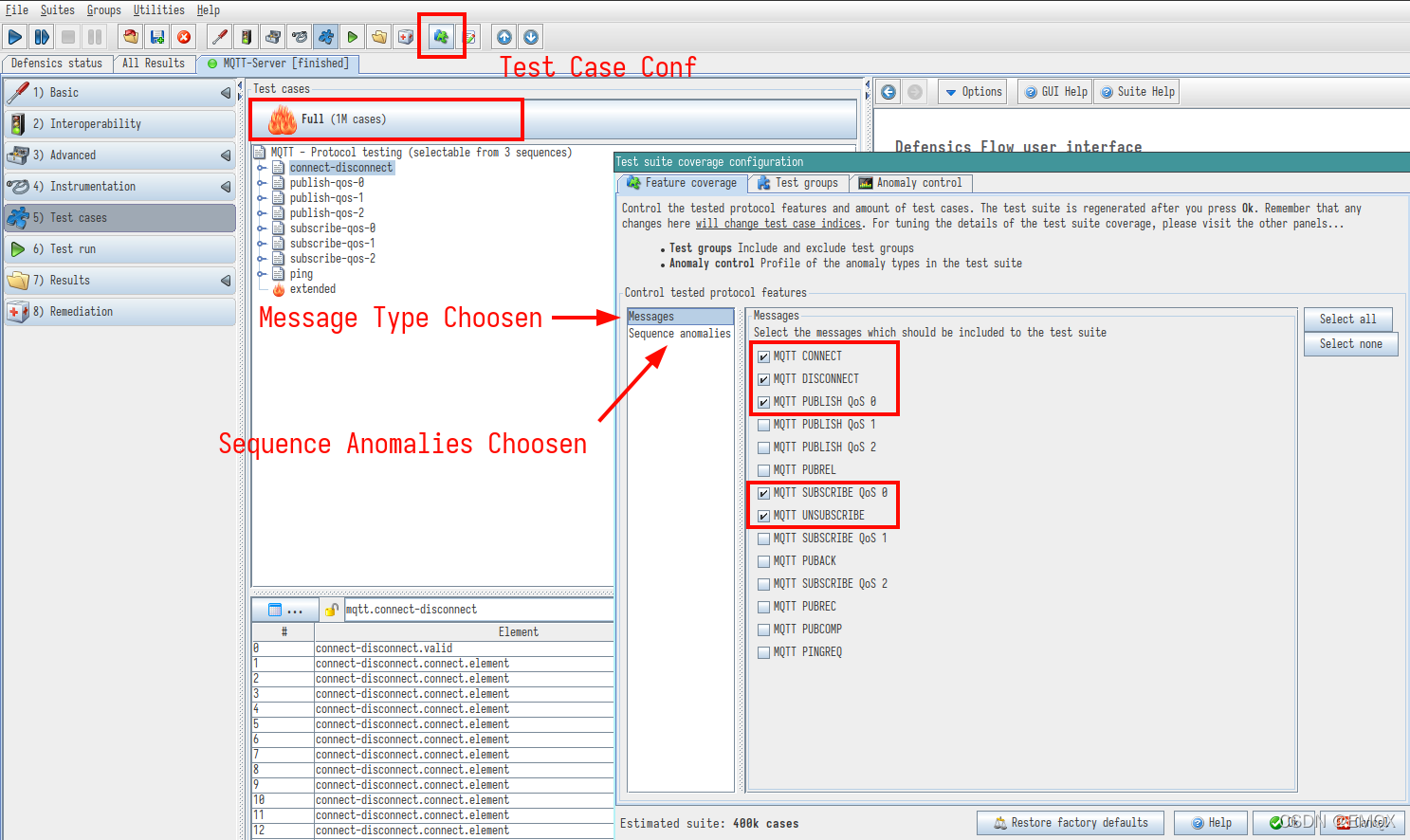Click the save suite toolbar icon
Screen dimensions: 1410x840
point(157,37)
